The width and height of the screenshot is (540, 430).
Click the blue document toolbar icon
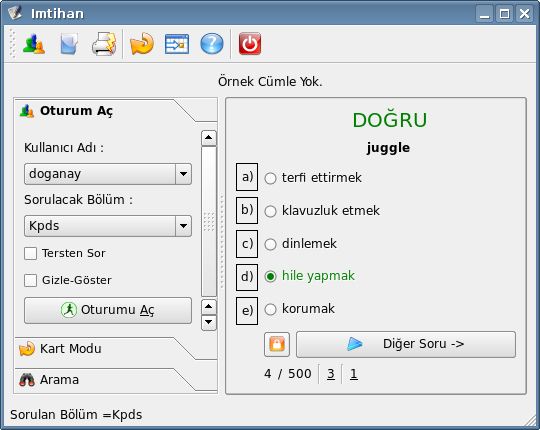pos(69,44)
